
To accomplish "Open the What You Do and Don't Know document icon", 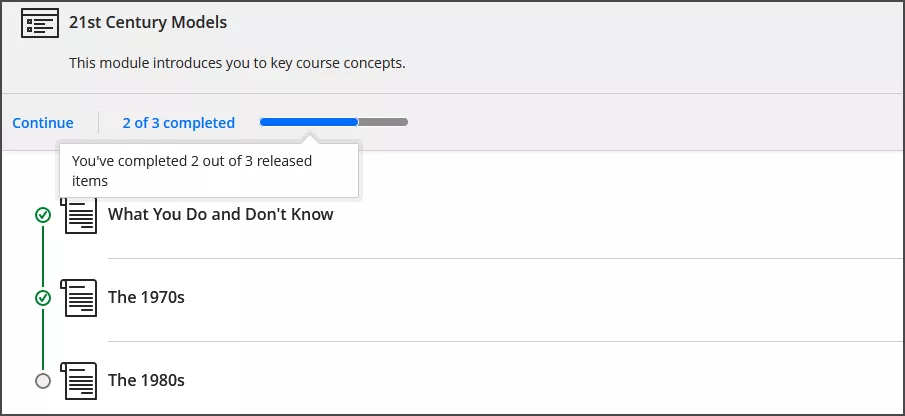I will (81, 216).
